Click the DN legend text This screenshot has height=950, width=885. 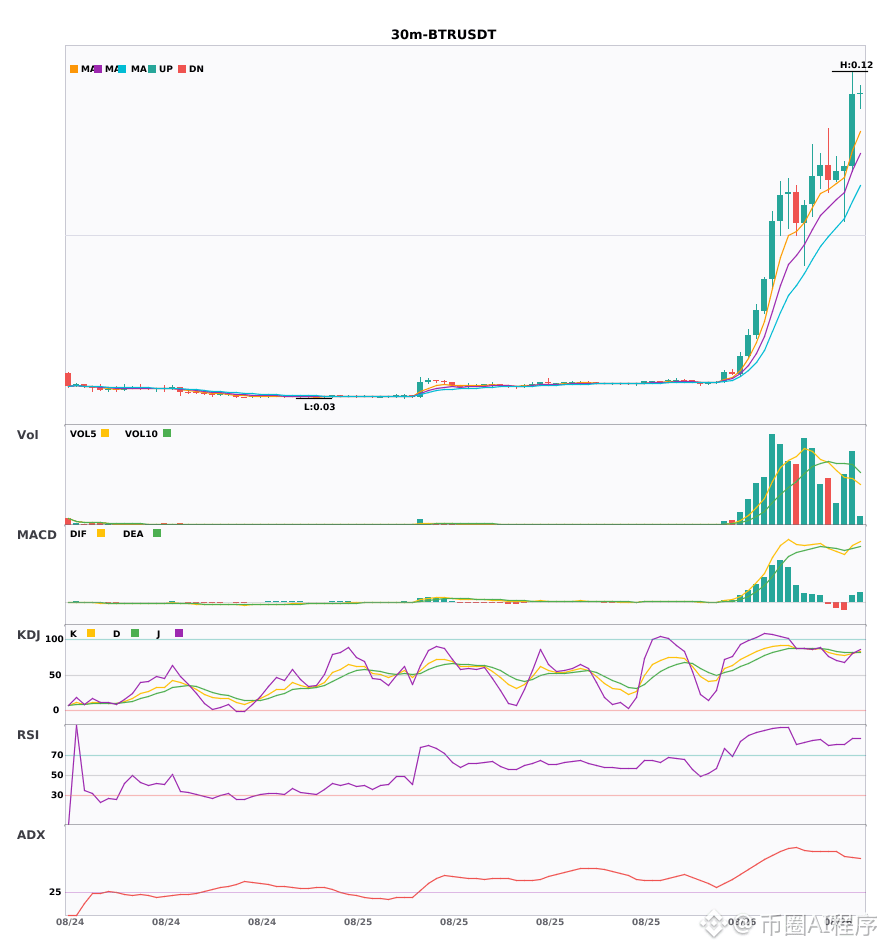tap(196, 69)
